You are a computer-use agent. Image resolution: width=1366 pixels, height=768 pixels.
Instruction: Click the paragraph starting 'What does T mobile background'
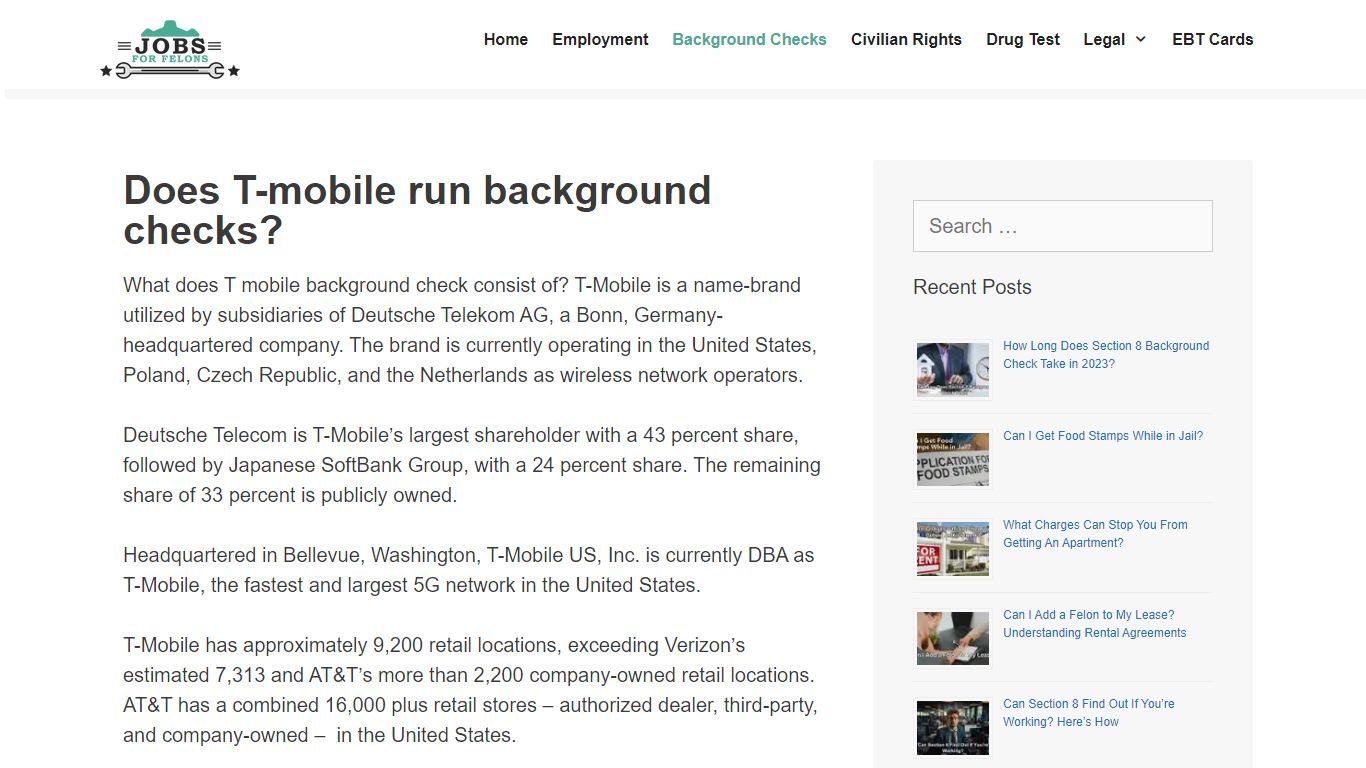[x=470, y=330]
